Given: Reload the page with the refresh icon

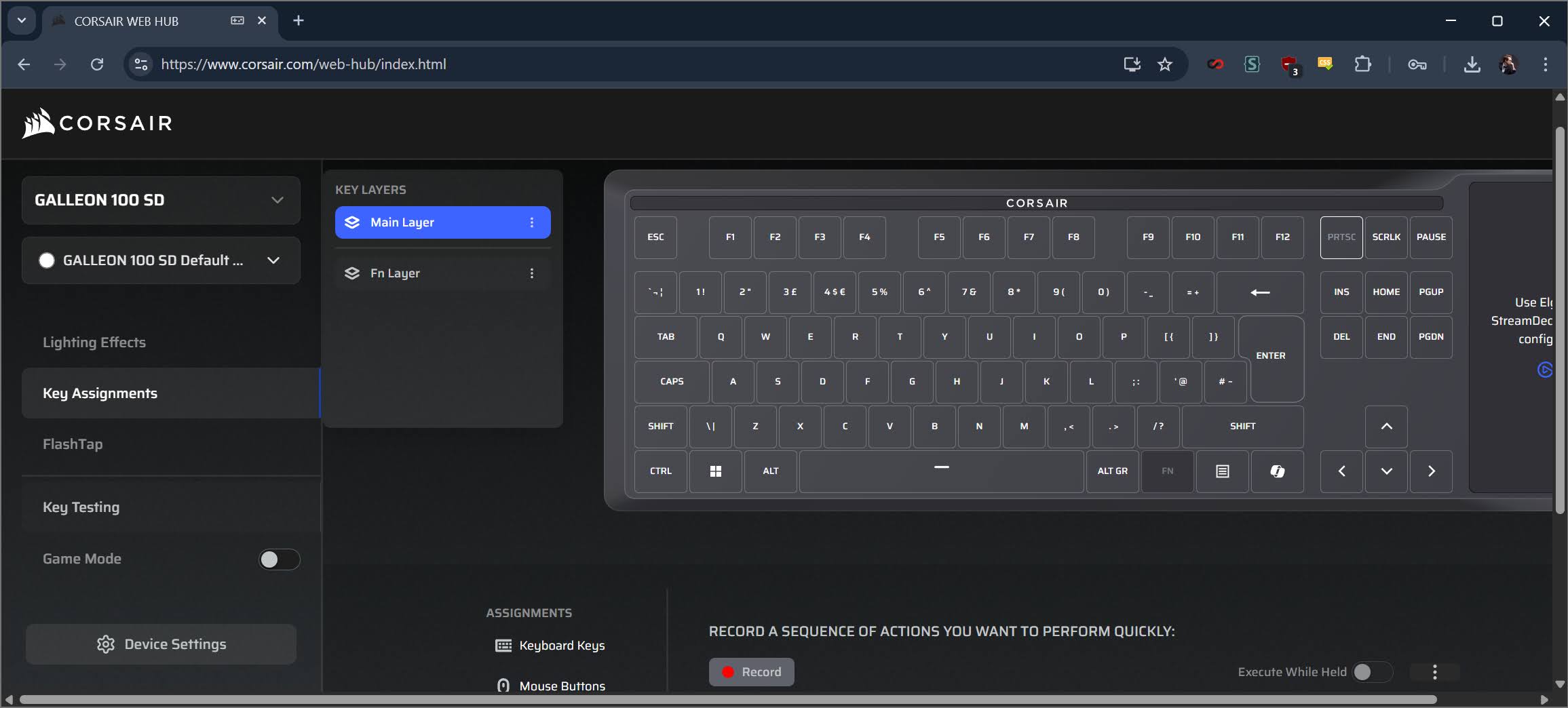Looking at the screenshot, I should click(x=97, y=64).
